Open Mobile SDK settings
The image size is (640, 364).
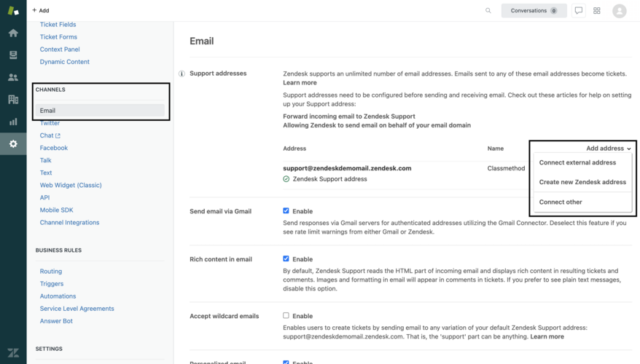point(56,210)
